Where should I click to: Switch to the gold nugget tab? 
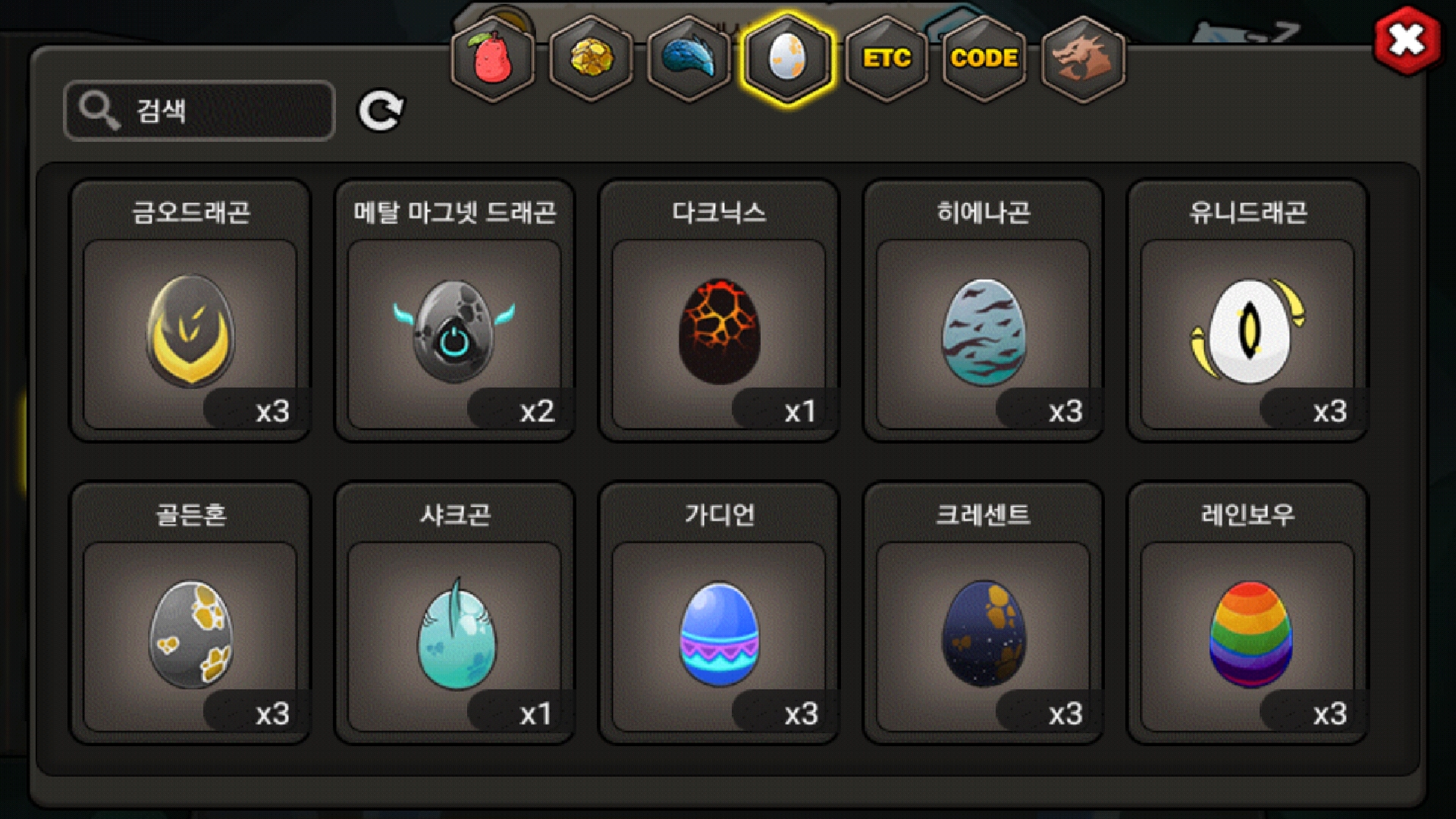pyautogui.click(x=591, y=58)
